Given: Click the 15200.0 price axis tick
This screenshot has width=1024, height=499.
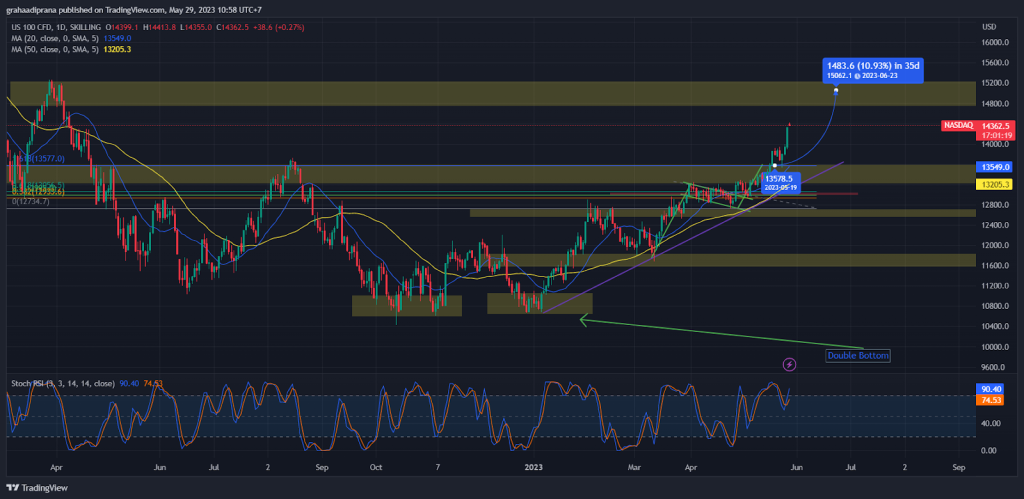Looking at the screenshot, I should (995, 83).
